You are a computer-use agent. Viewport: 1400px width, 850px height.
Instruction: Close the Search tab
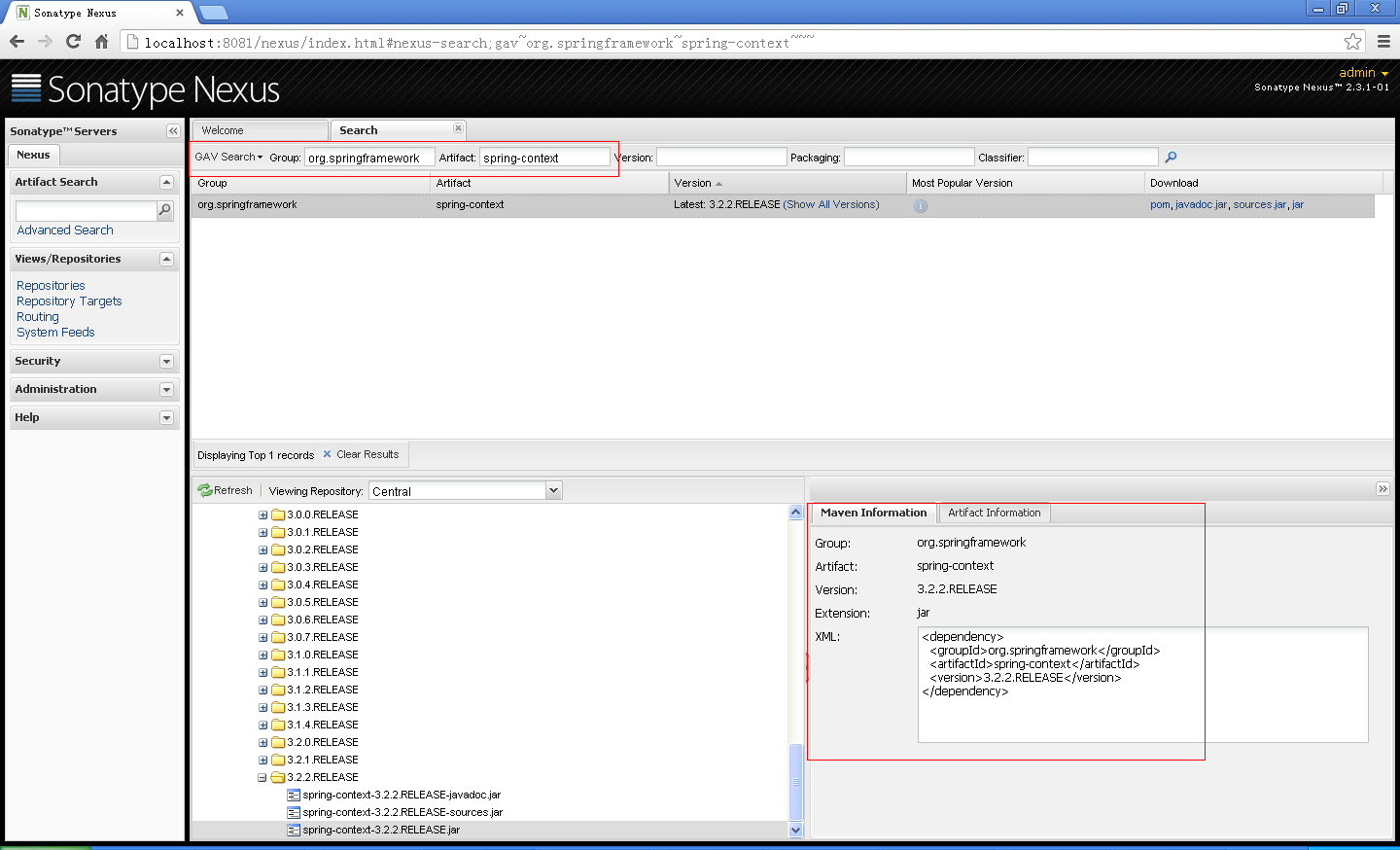click(x=458, y=128)
